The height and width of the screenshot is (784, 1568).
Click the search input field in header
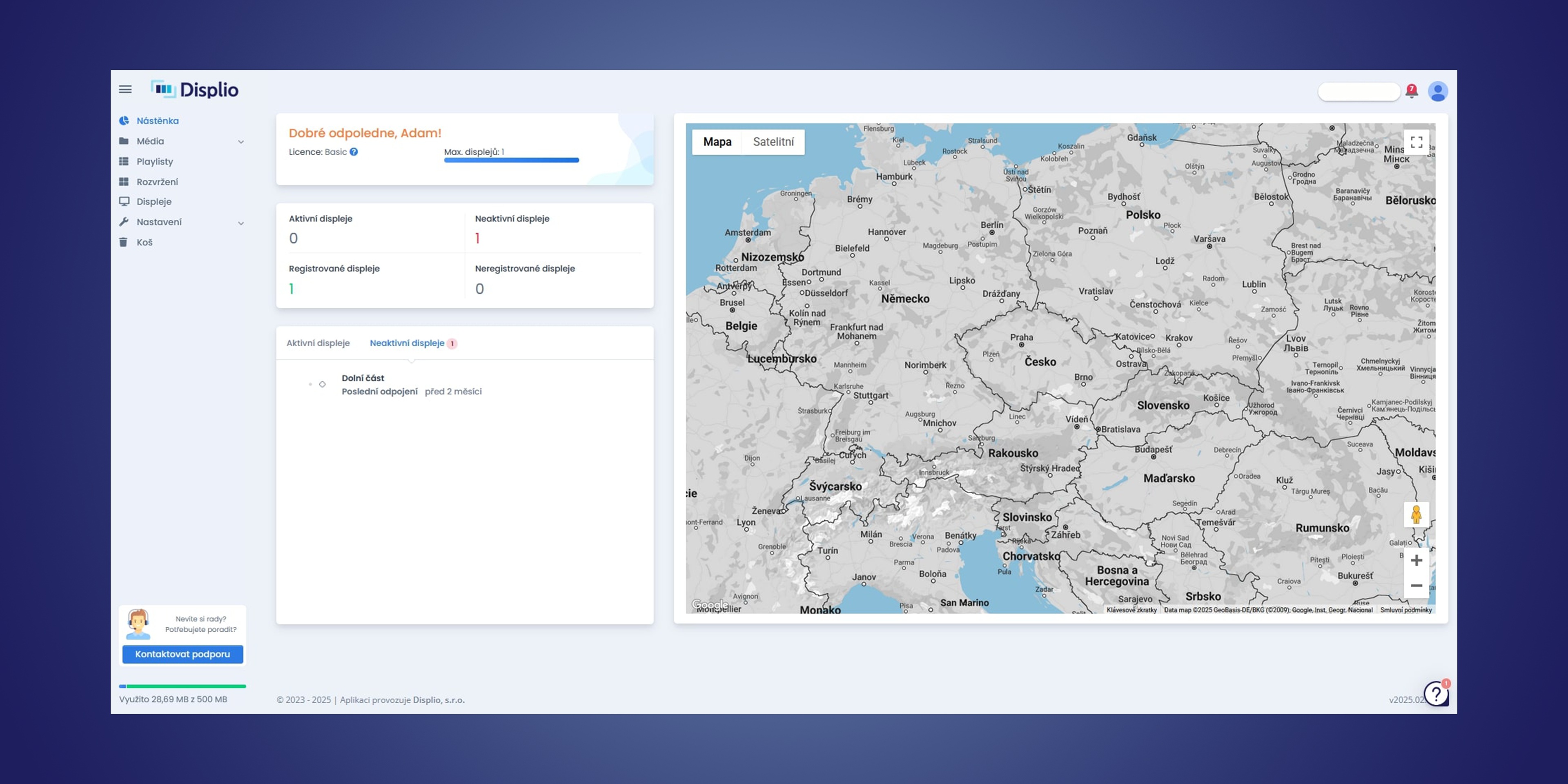(x=1359, y=91)
